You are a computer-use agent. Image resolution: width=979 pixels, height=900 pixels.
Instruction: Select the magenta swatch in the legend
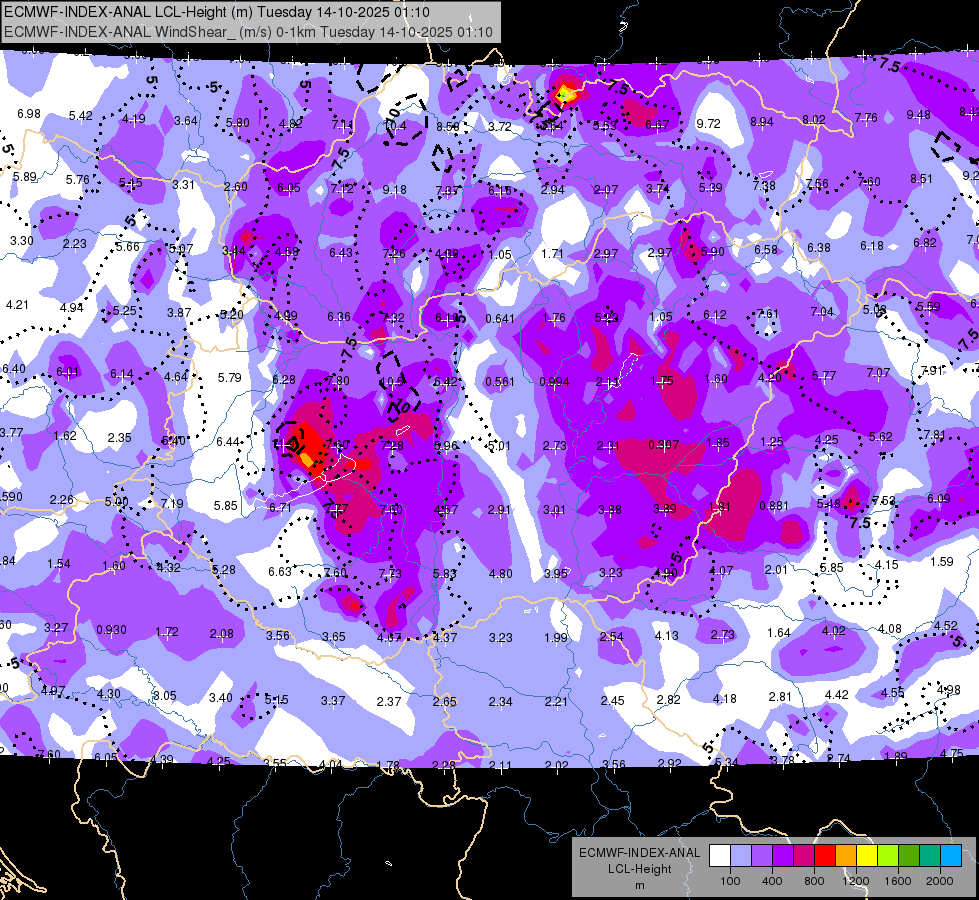pyautogui.click(x=803, y=855)
